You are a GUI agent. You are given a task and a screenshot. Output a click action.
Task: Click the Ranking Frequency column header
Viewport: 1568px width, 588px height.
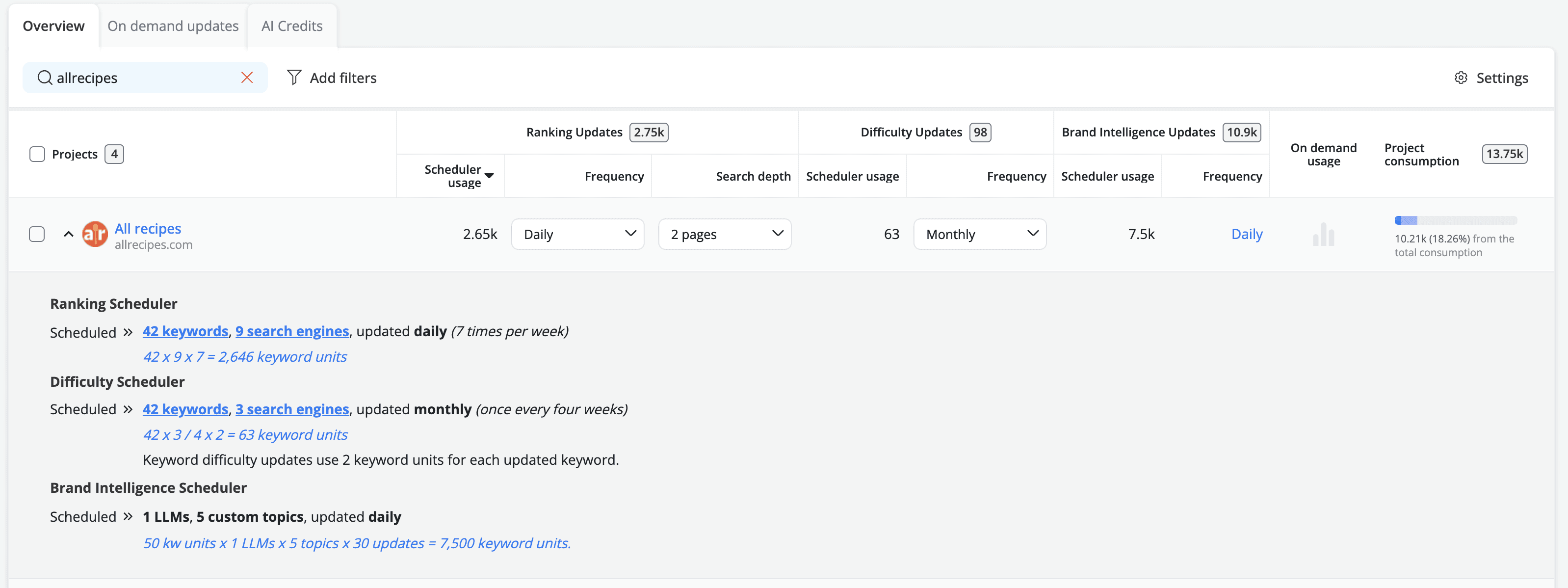(614, 176)
